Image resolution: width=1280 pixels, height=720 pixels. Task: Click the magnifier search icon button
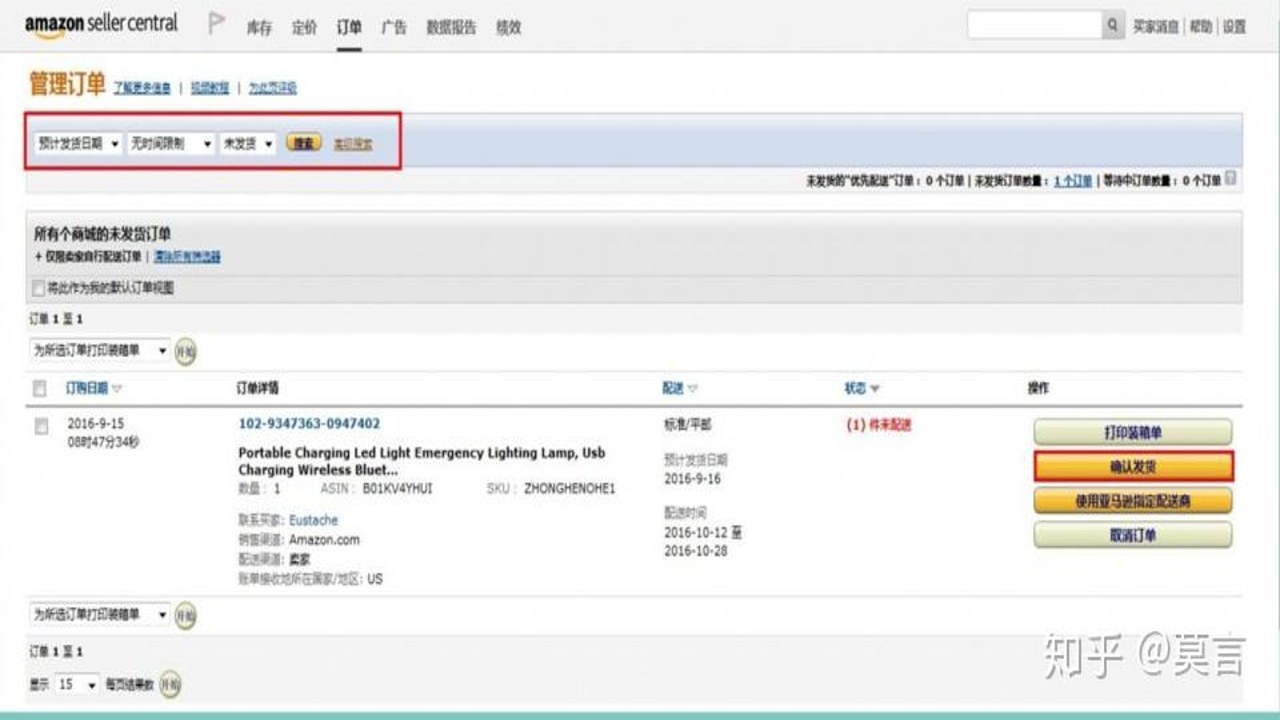pyautogui.click(x=1112, y=26)
